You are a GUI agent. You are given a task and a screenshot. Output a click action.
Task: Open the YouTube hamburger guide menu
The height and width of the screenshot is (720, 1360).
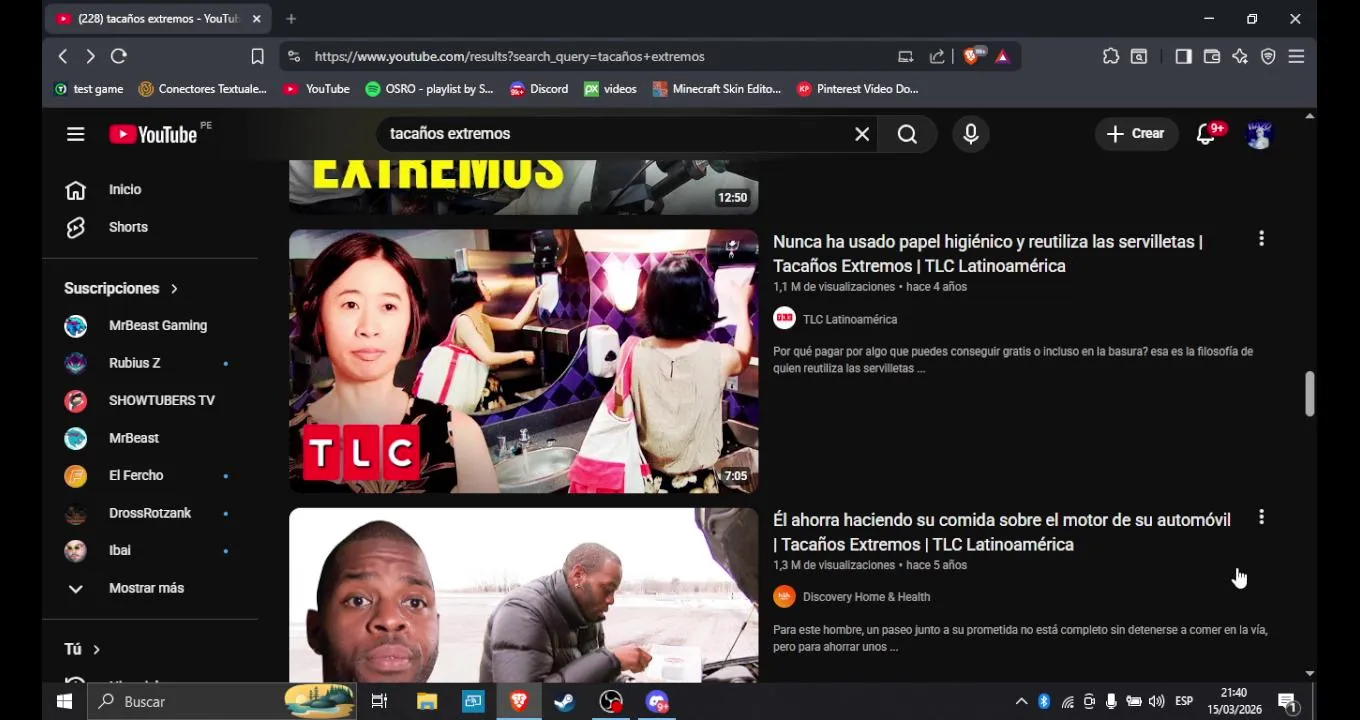pos(75,134)
